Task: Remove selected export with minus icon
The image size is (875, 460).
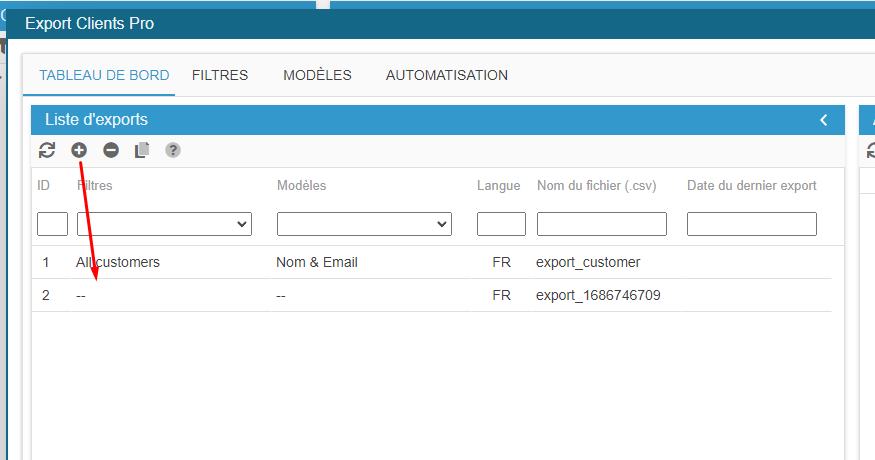Action: 111,150
